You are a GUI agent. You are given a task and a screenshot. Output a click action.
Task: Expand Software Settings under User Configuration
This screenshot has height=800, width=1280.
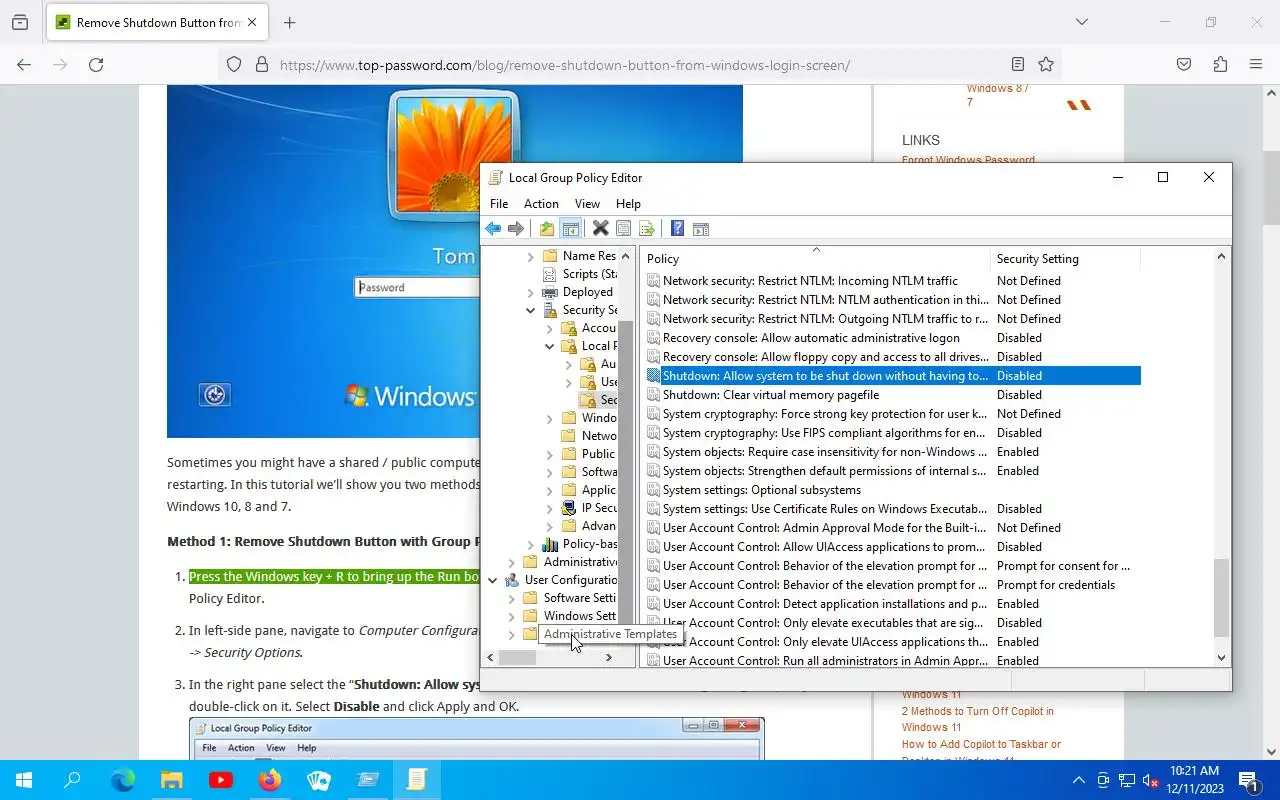point(511,598)
